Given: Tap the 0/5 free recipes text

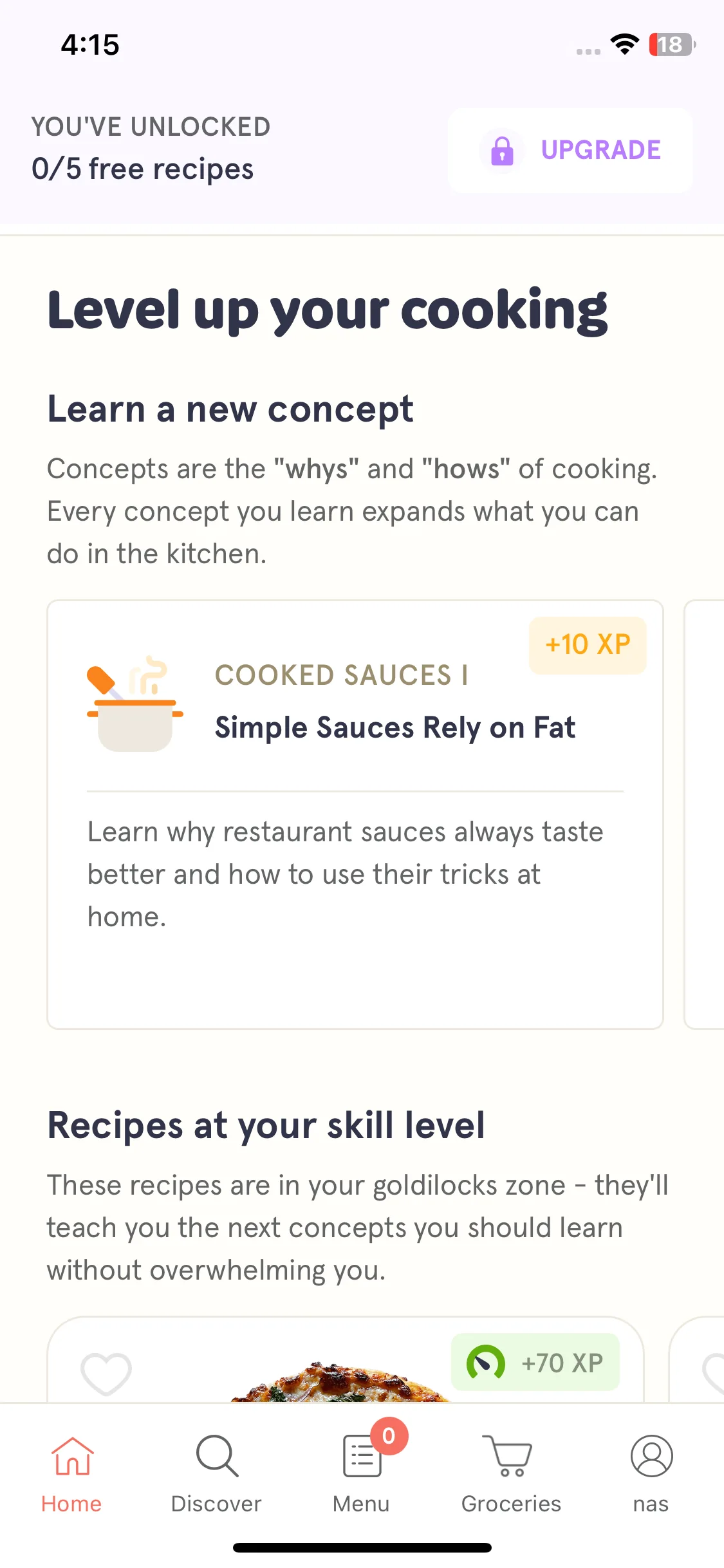Looking at the screenshot, I should (143, 169).
